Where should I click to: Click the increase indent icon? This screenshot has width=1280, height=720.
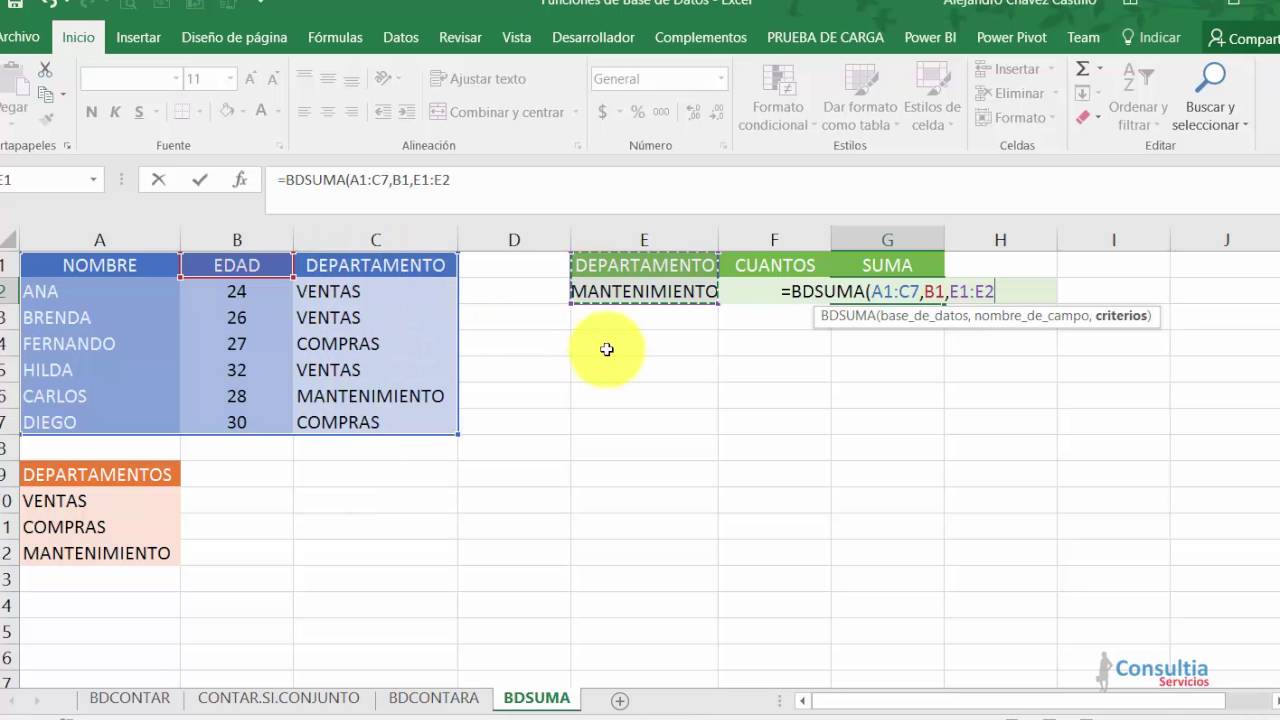pyautogui.click(x=407, y=112)
